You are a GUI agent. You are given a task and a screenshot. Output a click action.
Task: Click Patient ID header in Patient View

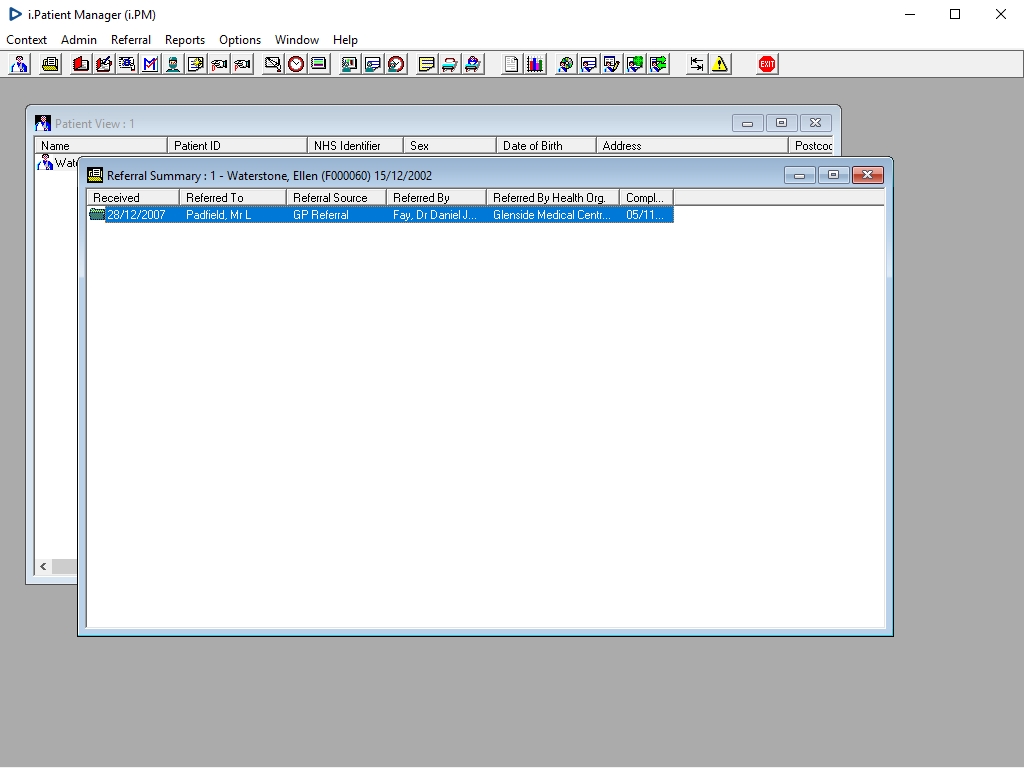coord(238,146)
